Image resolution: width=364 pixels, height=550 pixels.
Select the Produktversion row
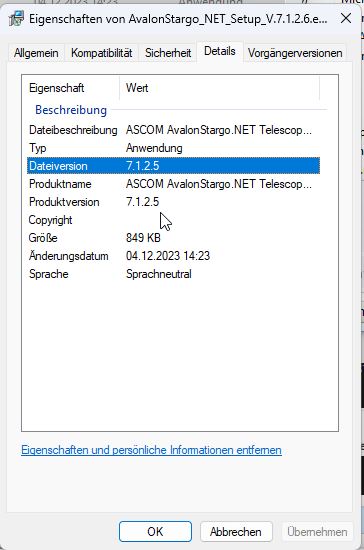[173, 202]
